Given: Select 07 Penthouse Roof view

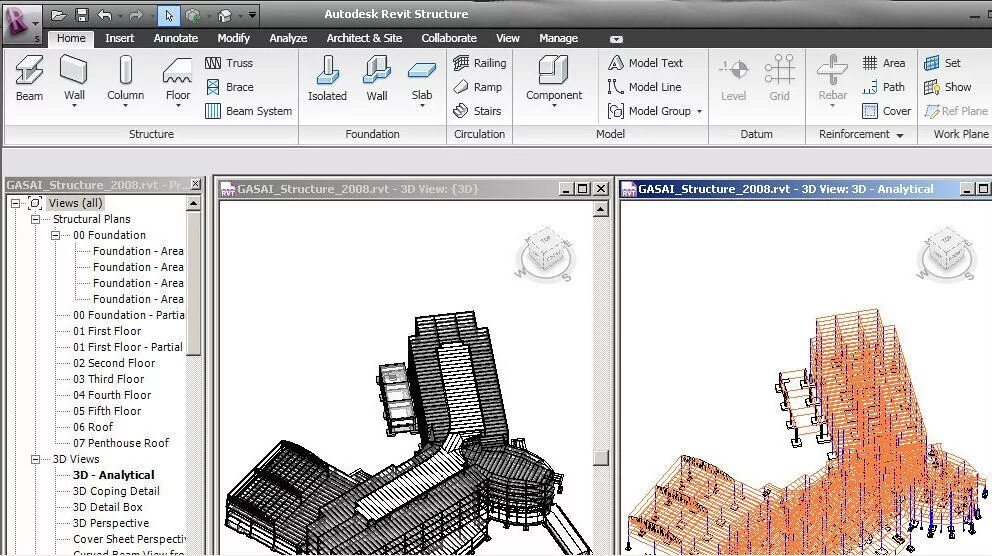Looking at the screenshot, I should click(x=121, y=443).
